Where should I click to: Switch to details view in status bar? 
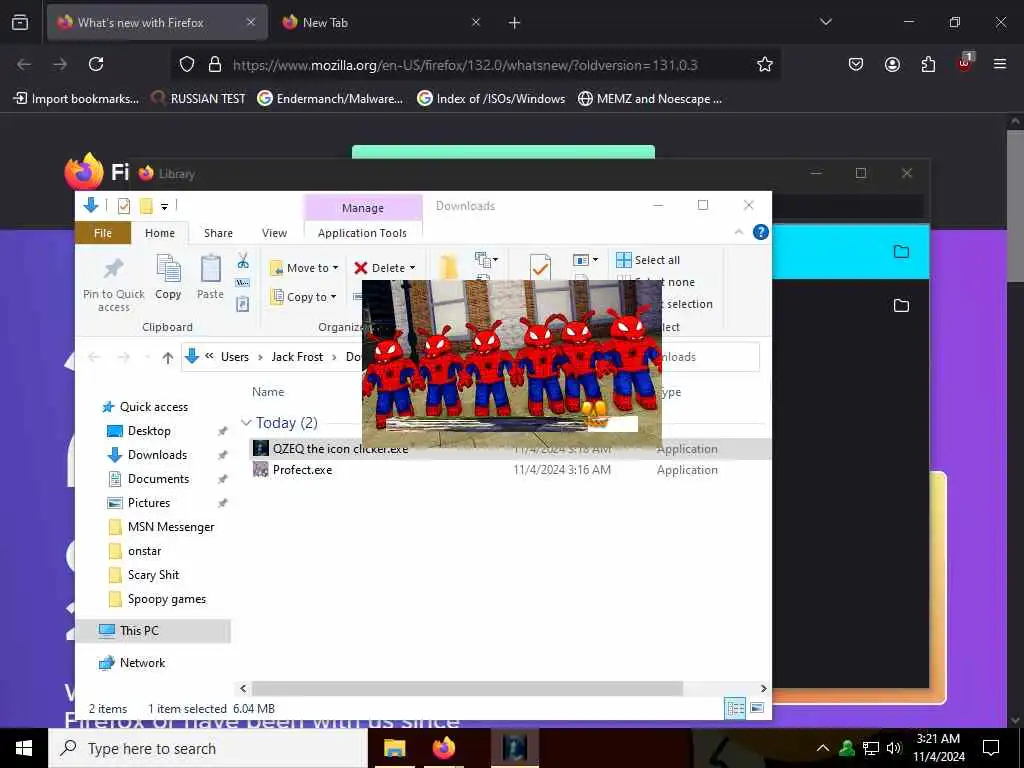(x=735, y=709)
